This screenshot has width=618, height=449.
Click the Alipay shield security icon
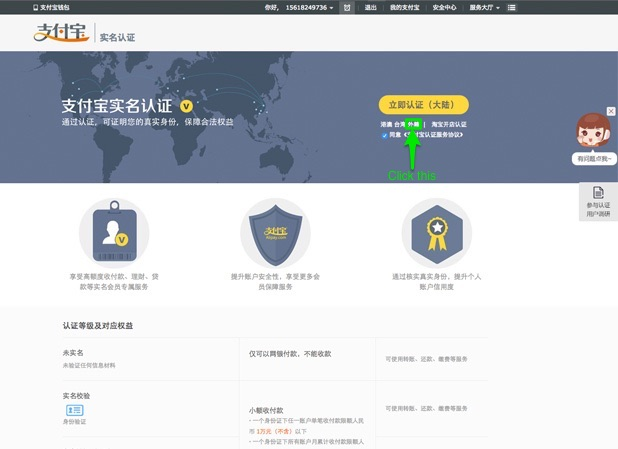(x=275, y=232)
